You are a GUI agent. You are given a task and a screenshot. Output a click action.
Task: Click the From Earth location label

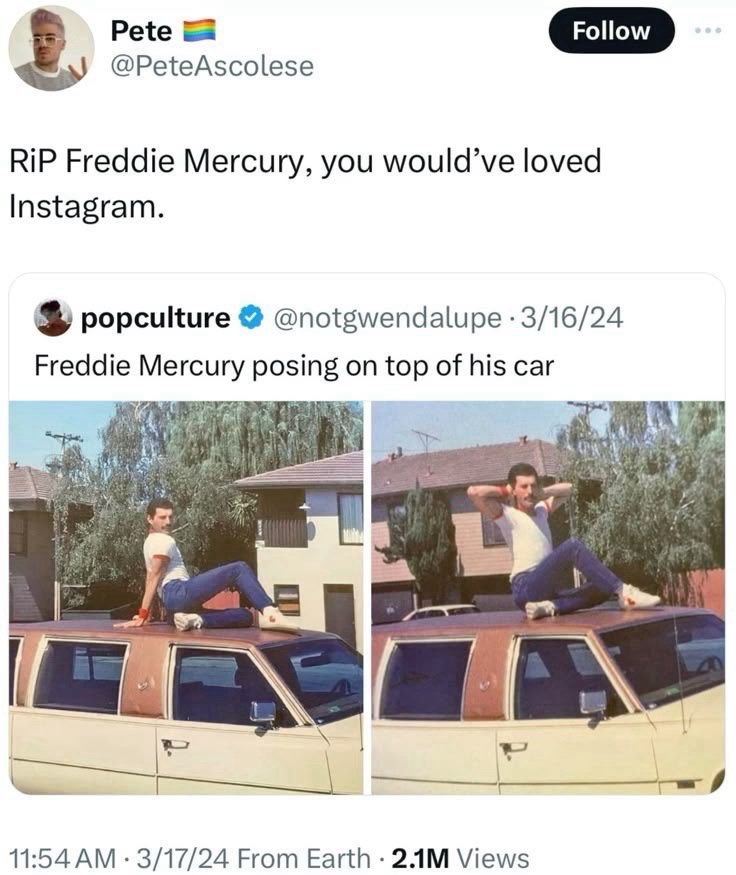pos(304,858)
